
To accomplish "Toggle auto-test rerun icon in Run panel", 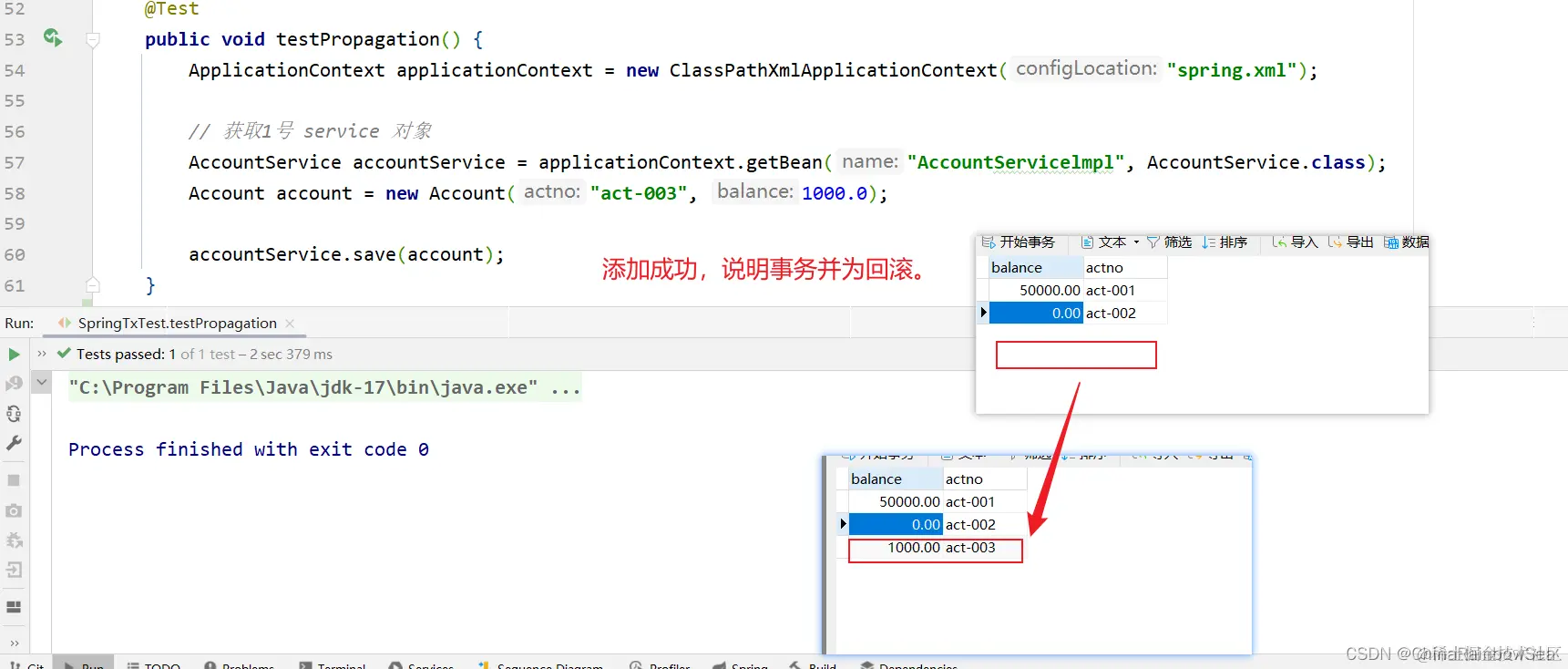I will [x=14, y=414].
